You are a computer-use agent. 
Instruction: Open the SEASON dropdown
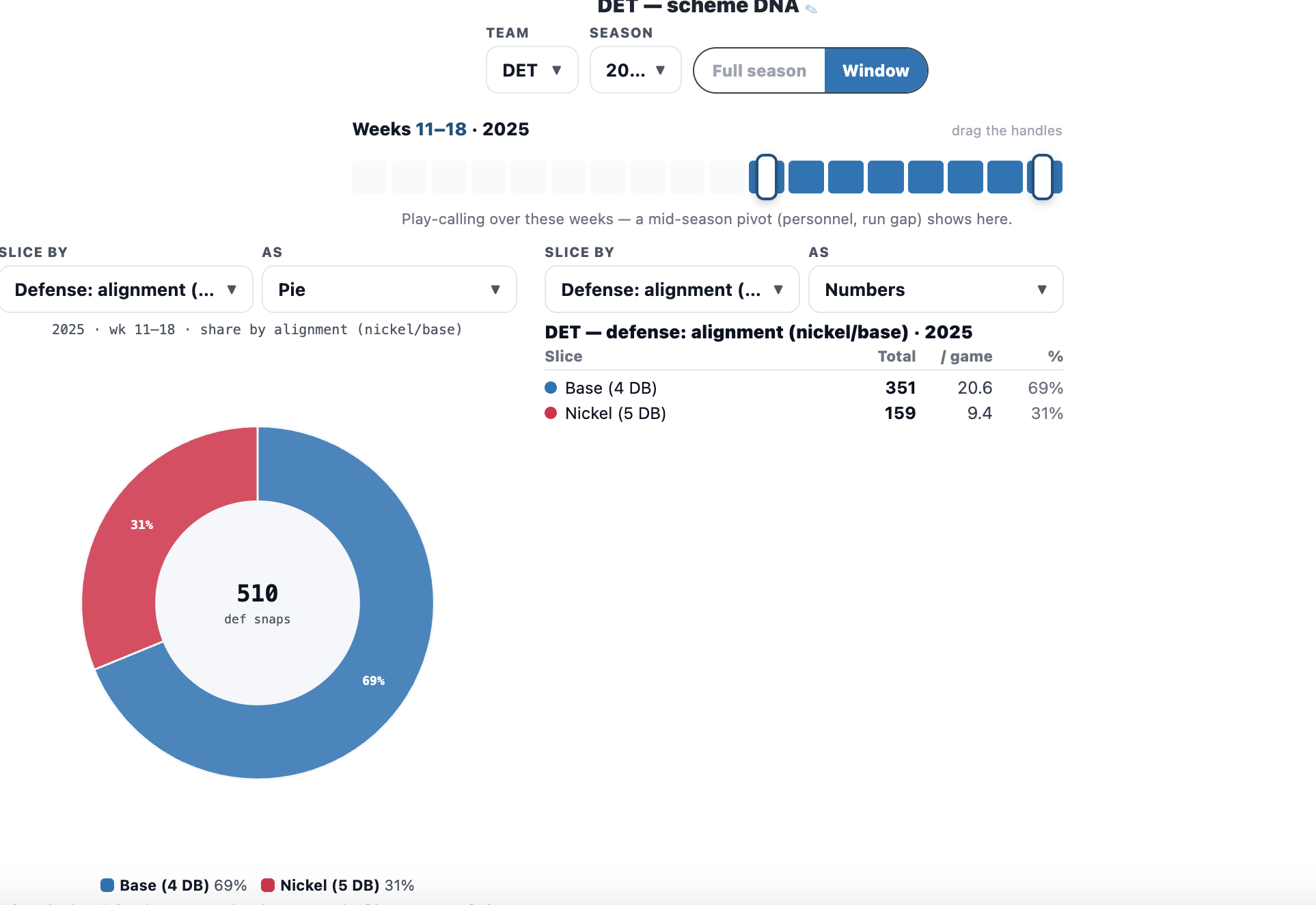635,70
